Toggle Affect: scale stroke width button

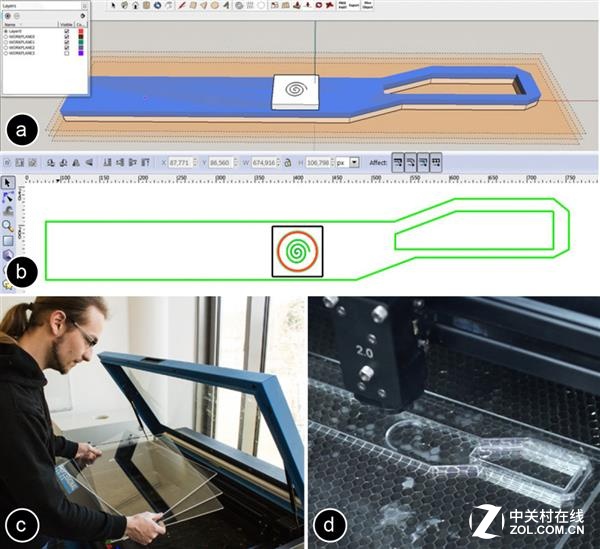[x=398, y=163]
